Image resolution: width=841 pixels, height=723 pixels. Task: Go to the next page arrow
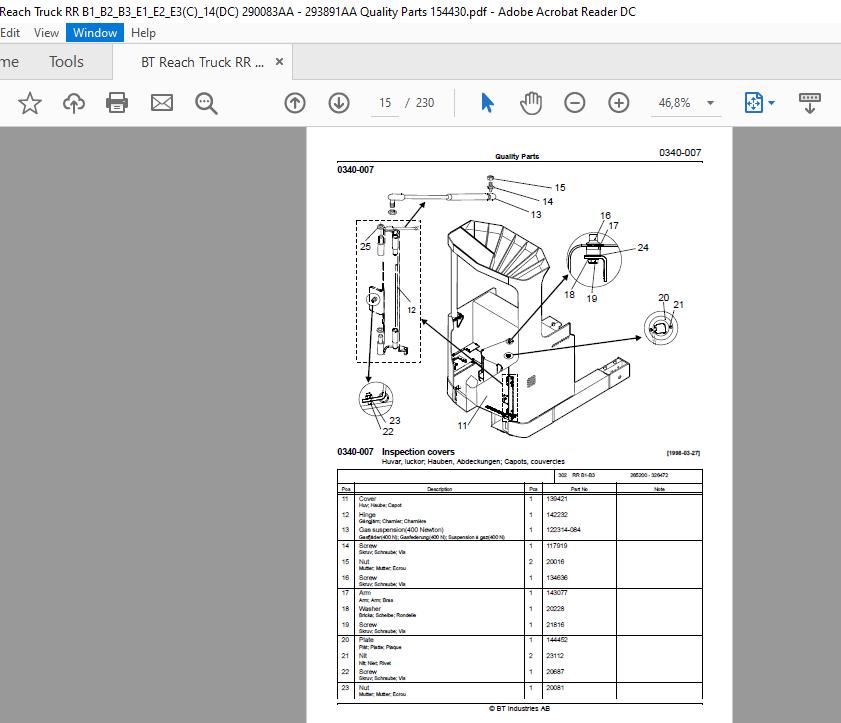(339, 103)
